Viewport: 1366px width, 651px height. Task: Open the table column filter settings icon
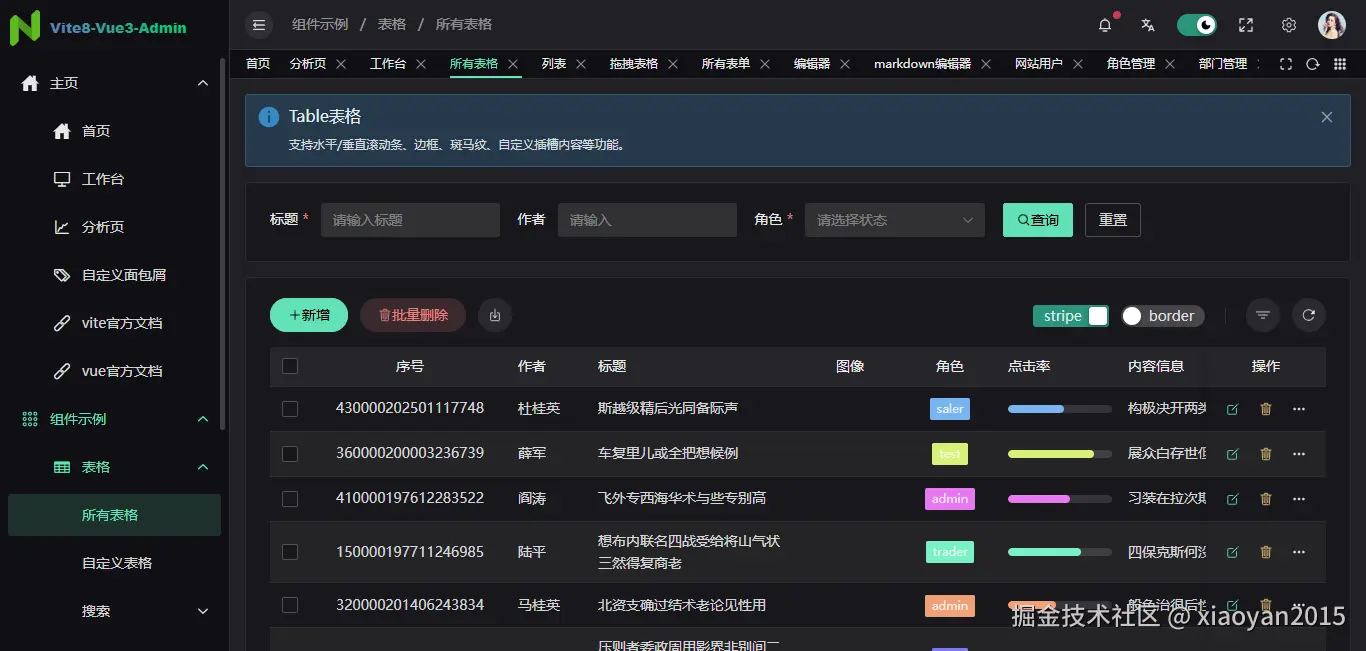point(1263,315)
